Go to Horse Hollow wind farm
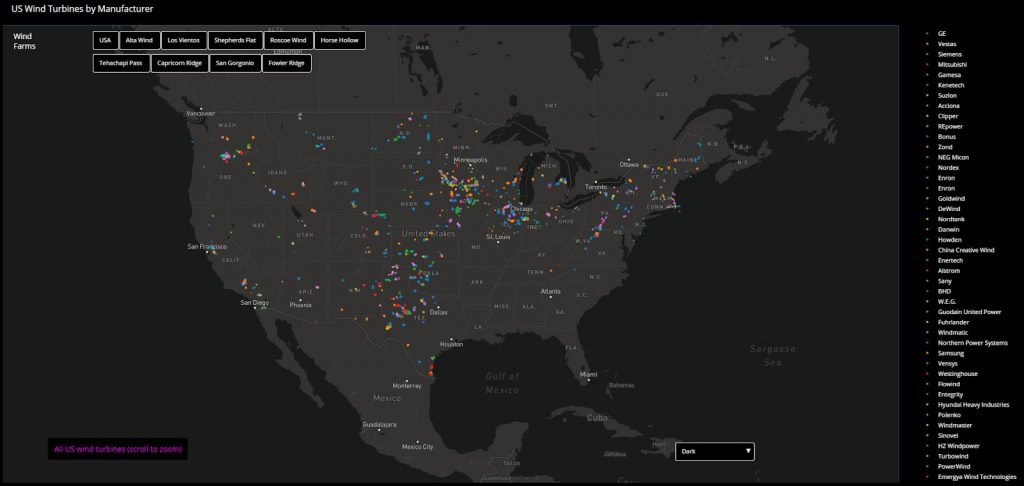Screen dimensions: 1024x486 (x=340, y=40)
